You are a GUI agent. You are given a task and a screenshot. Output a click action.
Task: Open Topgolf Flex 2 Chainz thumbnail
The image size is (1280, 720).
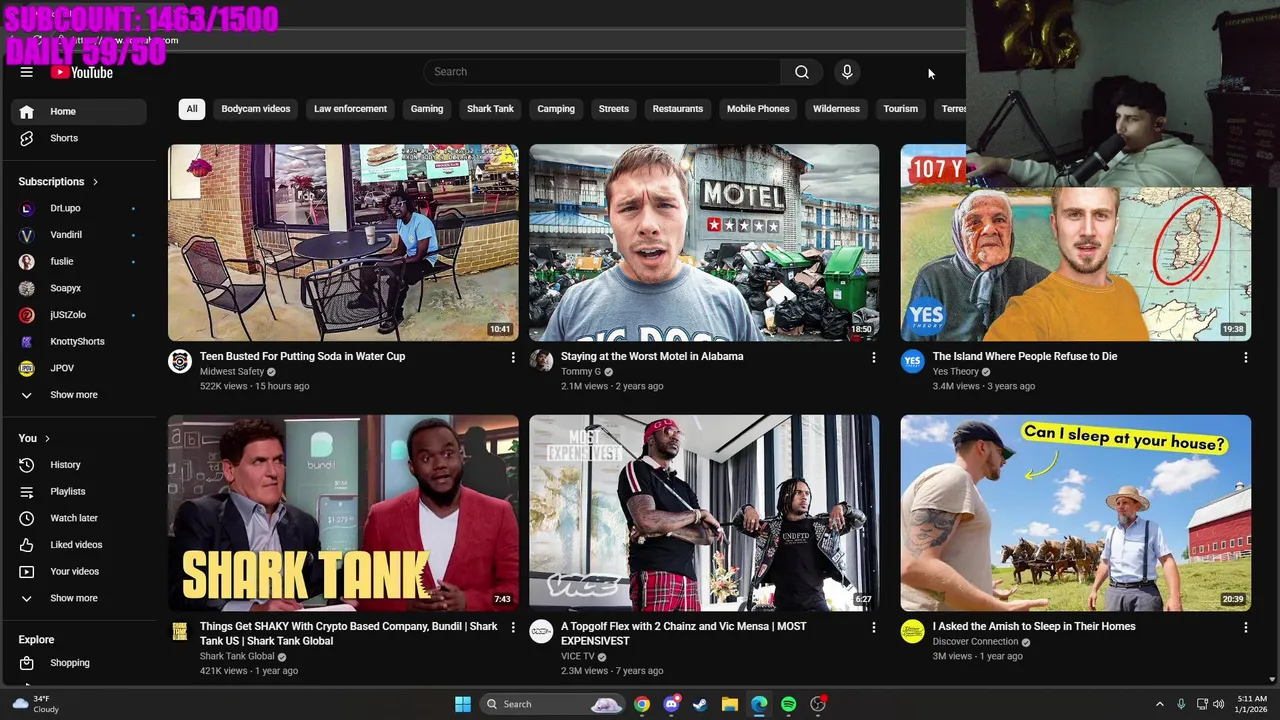[x=704, y=513]
